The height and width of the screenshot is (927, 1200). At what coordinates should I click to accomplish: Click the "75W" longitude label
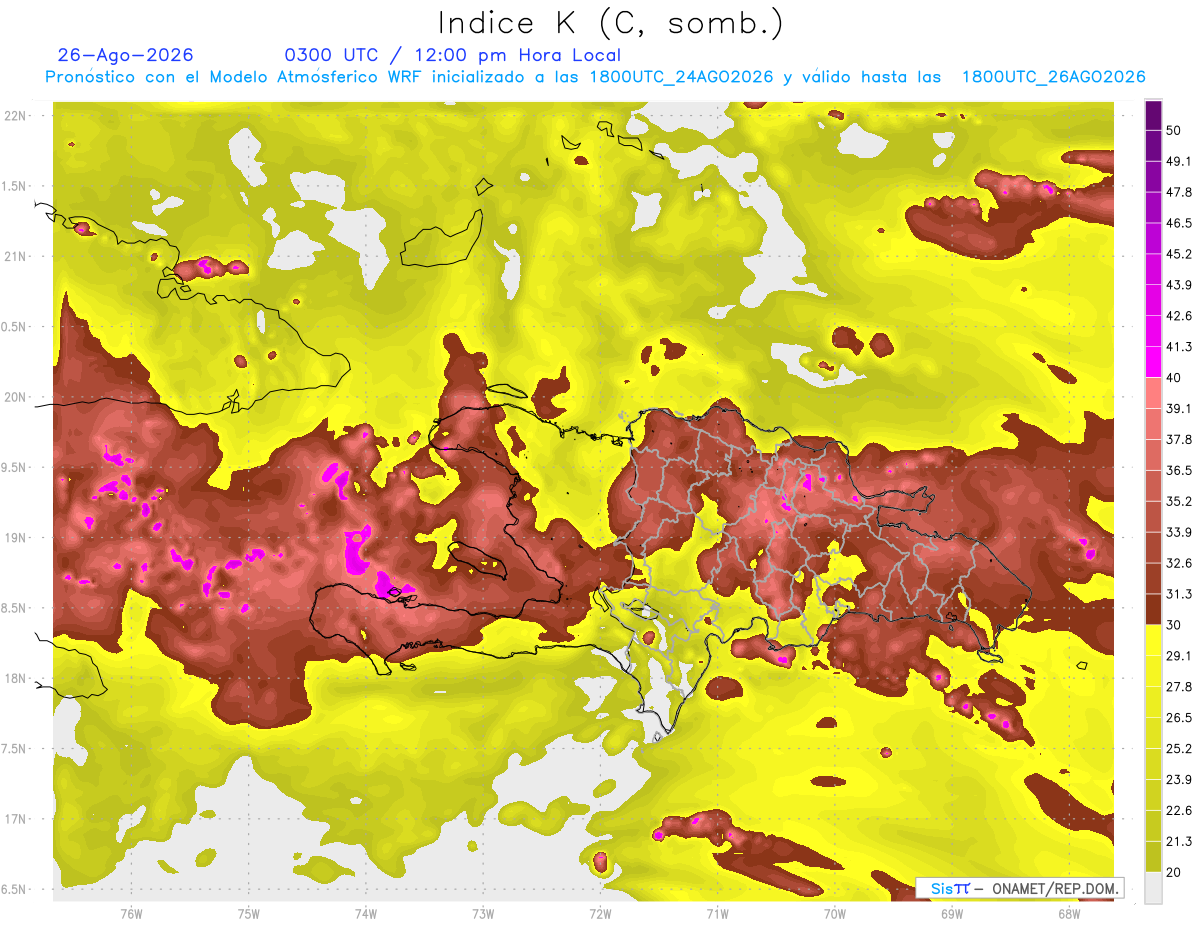click(248, 912)
